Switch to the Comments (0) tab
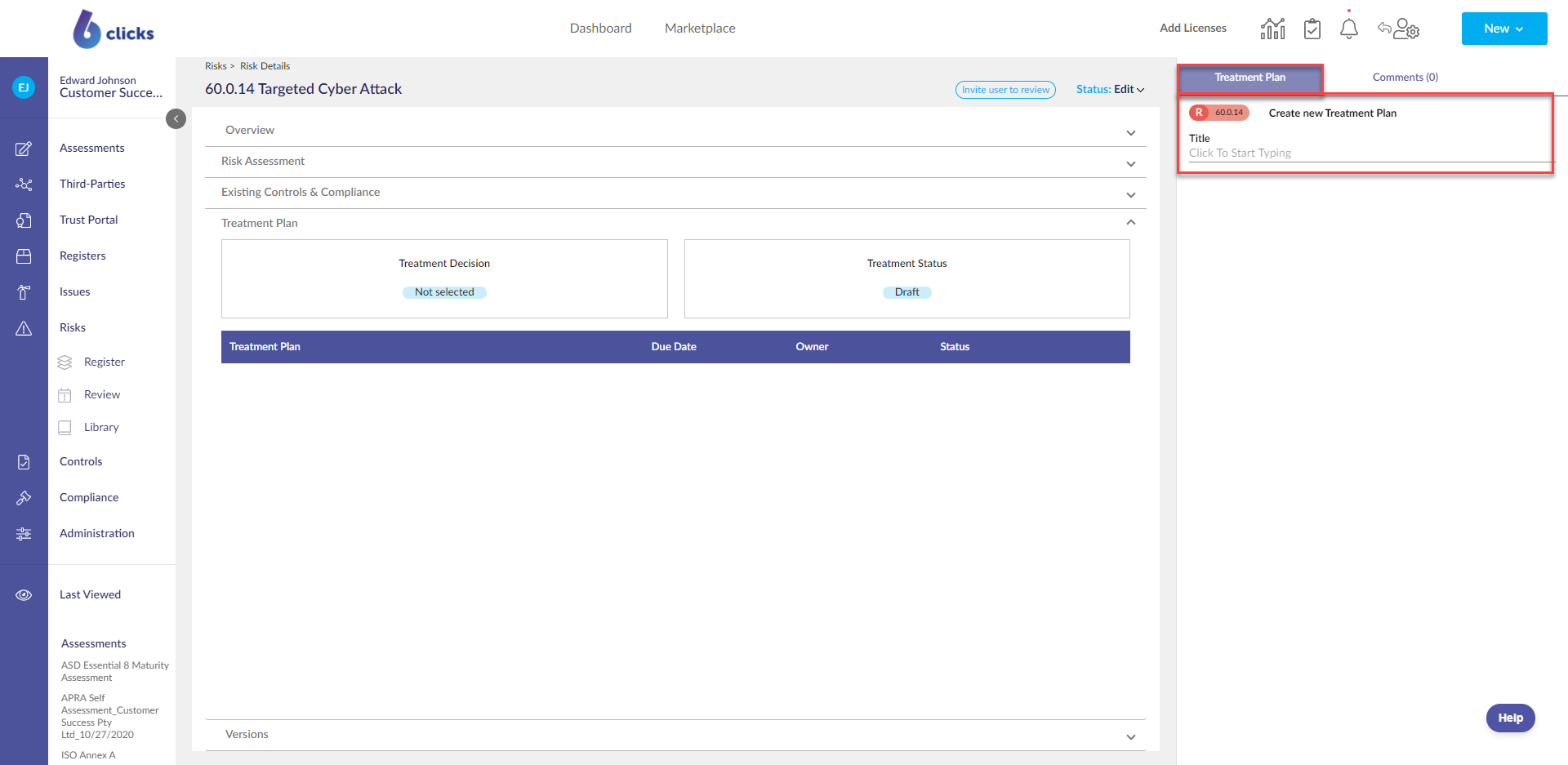Viewport: 1568px width, 765px height. pos(1405,78)
